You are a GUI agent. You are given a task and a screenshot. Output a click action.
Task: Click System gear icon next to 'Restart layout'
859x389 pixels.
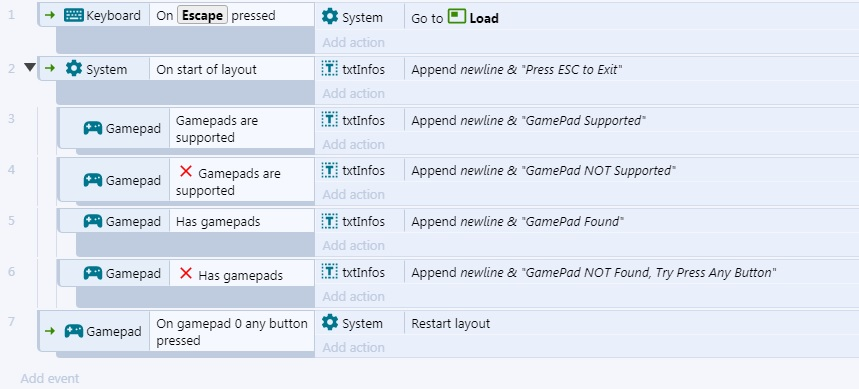(330, 322)
